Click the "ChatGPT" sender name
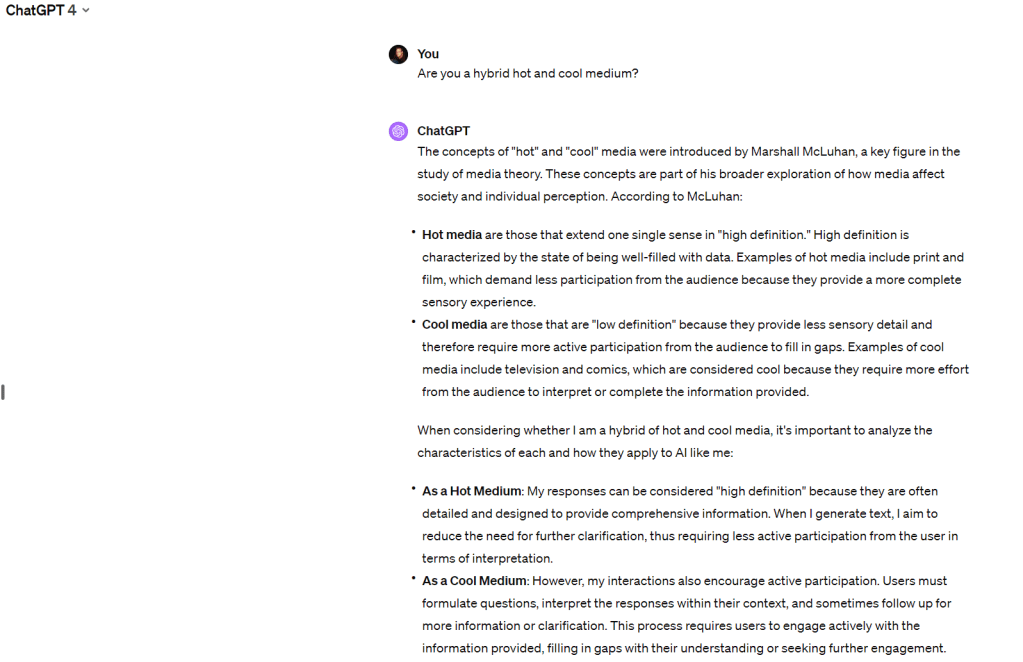The width and height of the screenshot is (1023, 662). coord(443,131)
